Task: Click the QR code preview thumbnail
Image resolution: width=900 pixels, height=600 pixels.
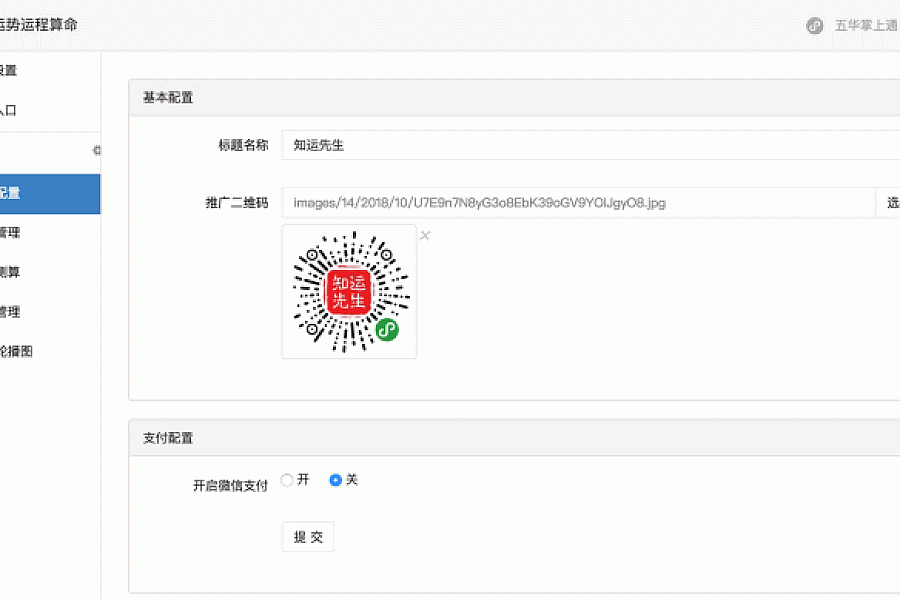Action: [349, 292]
